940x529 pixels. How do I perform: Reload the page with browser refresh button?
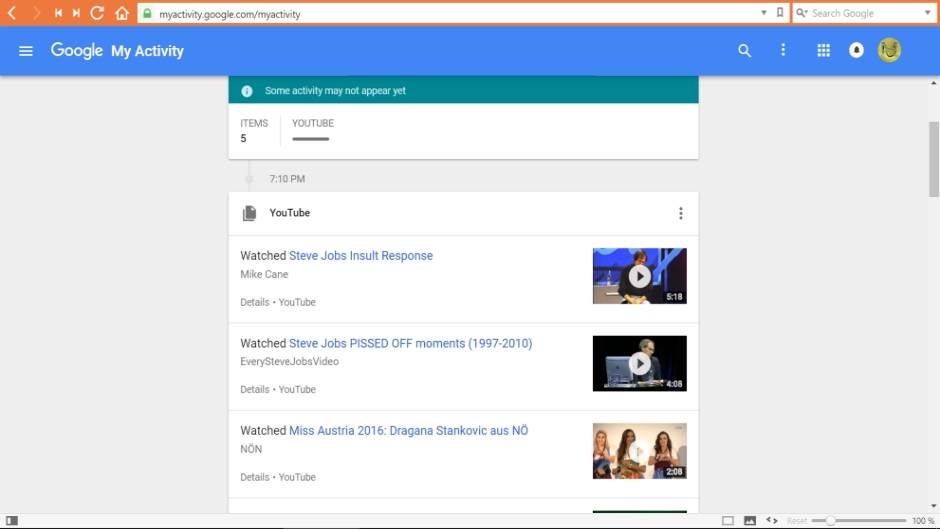click(x=97, y=13)
